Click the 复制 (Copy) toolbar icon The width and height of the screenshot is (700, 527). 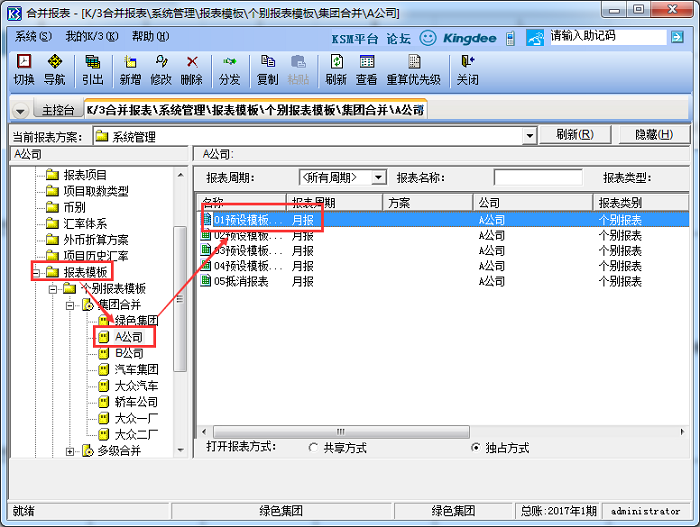267,69
